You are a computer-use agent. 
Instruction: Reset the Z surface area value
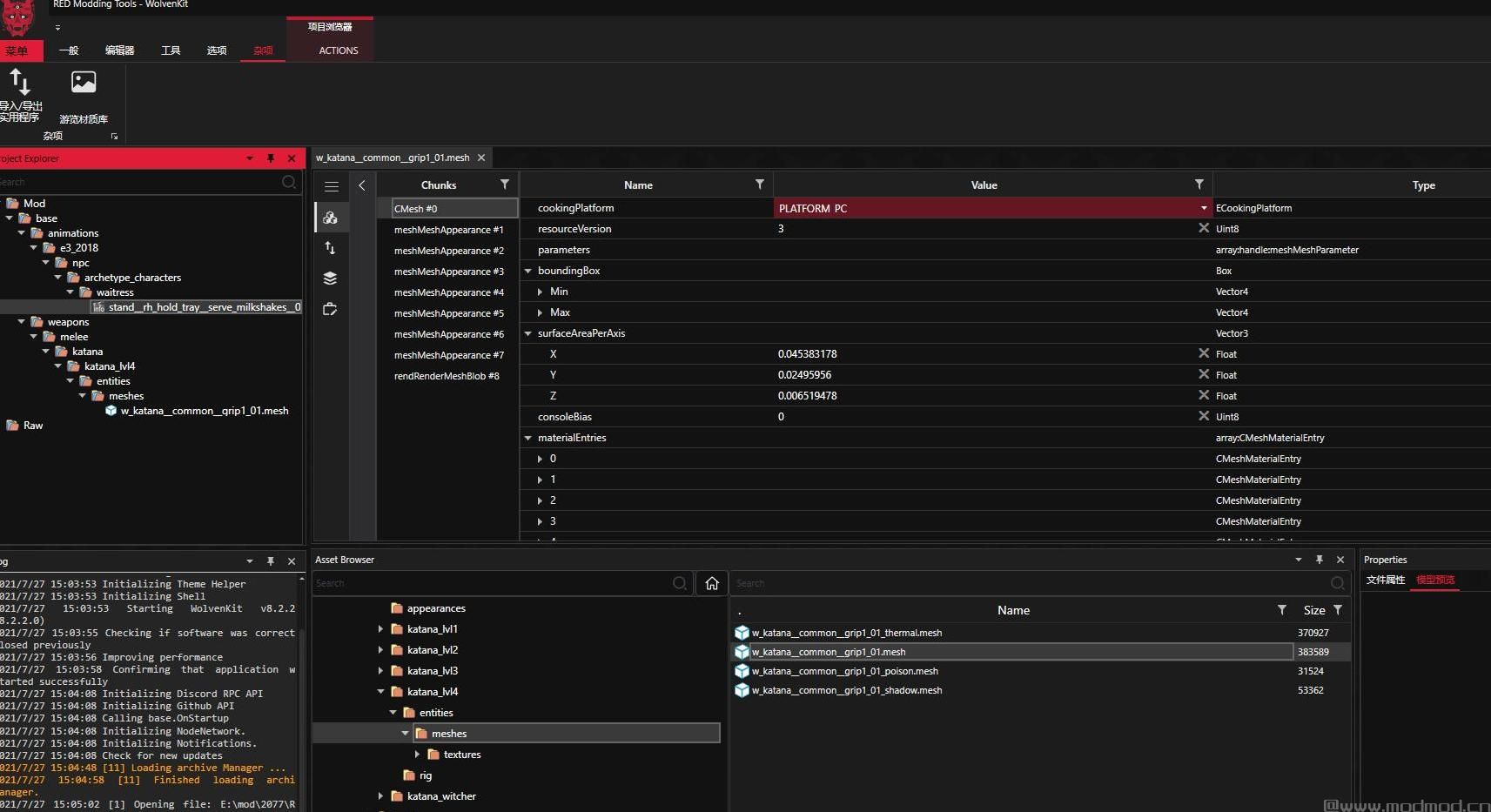pos(1204,395)
